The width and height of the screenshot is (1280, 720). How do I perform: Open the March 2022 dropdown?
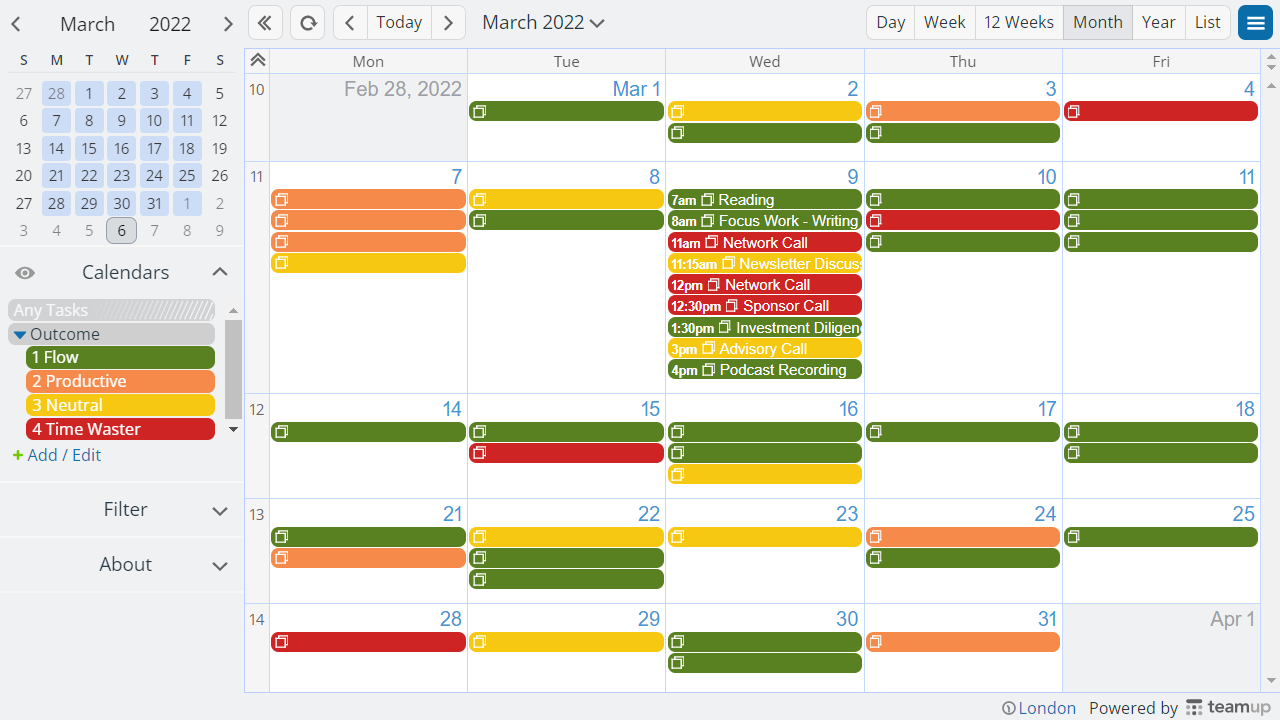click(x=543, y=22)
